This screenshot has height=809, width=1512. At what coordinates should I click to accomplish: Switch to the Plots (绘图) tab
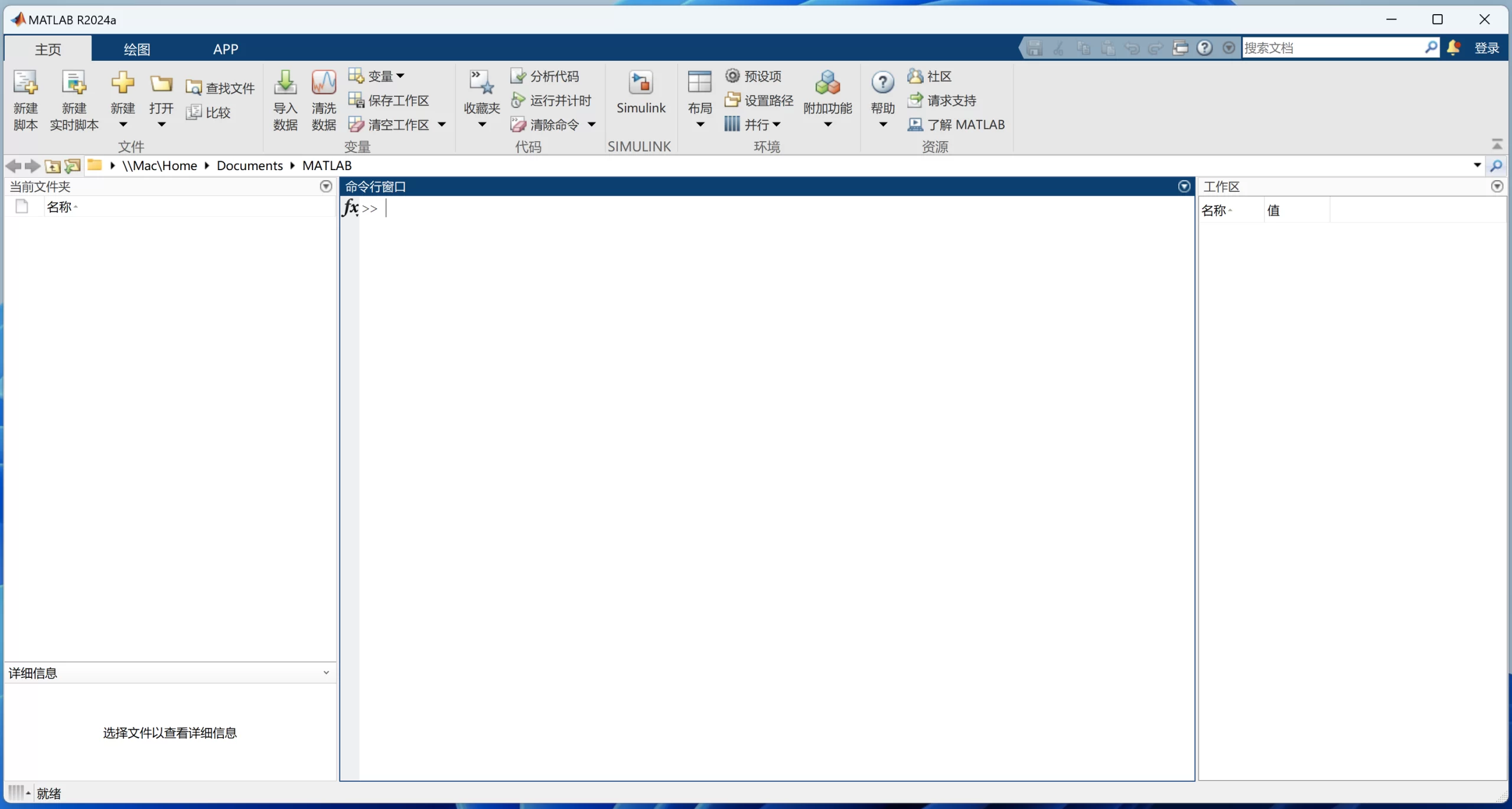pos(136,49)
